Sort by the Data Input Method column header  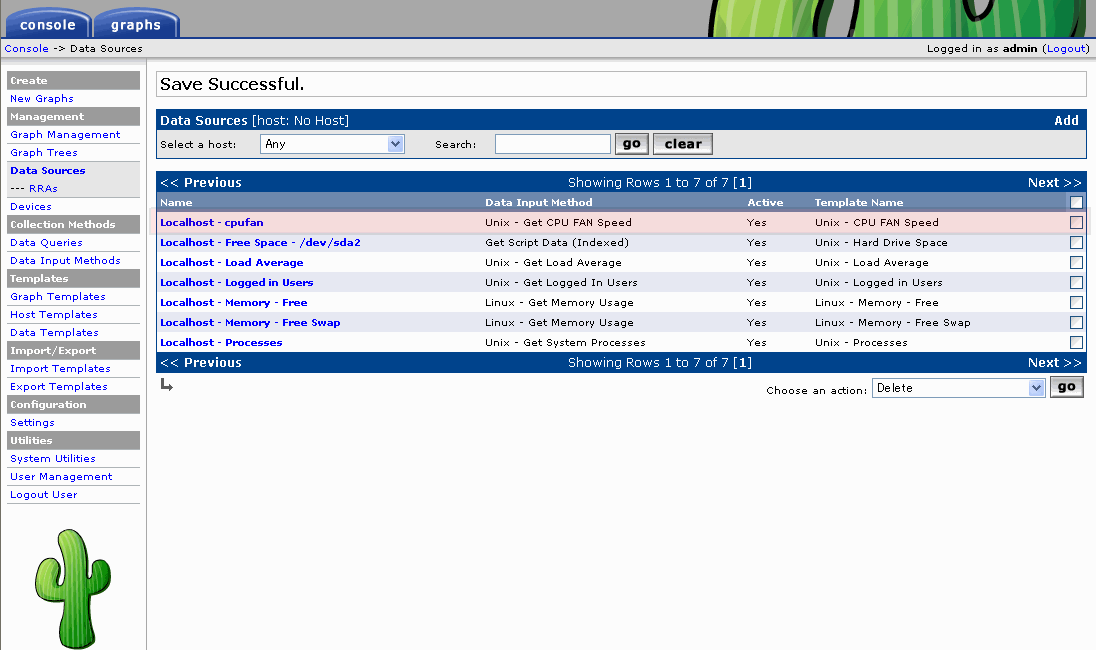pyautogui.click(x=538, y=202)
